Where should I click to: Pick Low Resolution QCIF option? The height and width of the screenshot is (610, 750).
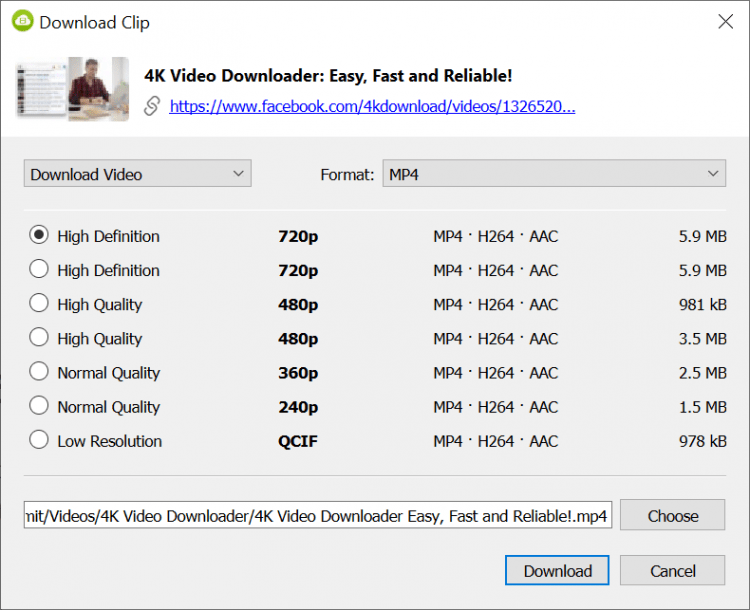click(x=39, y=440)
